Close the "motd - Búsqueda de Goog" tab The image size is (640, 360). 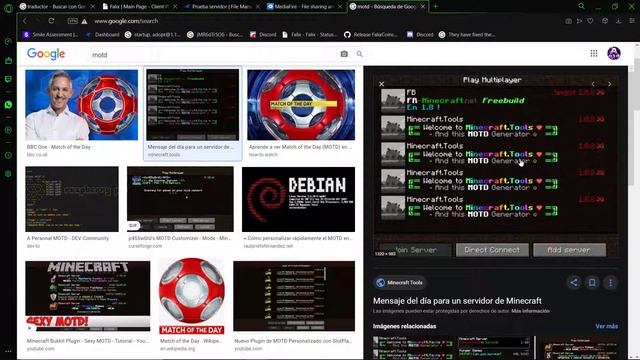[x=423, y=7]
